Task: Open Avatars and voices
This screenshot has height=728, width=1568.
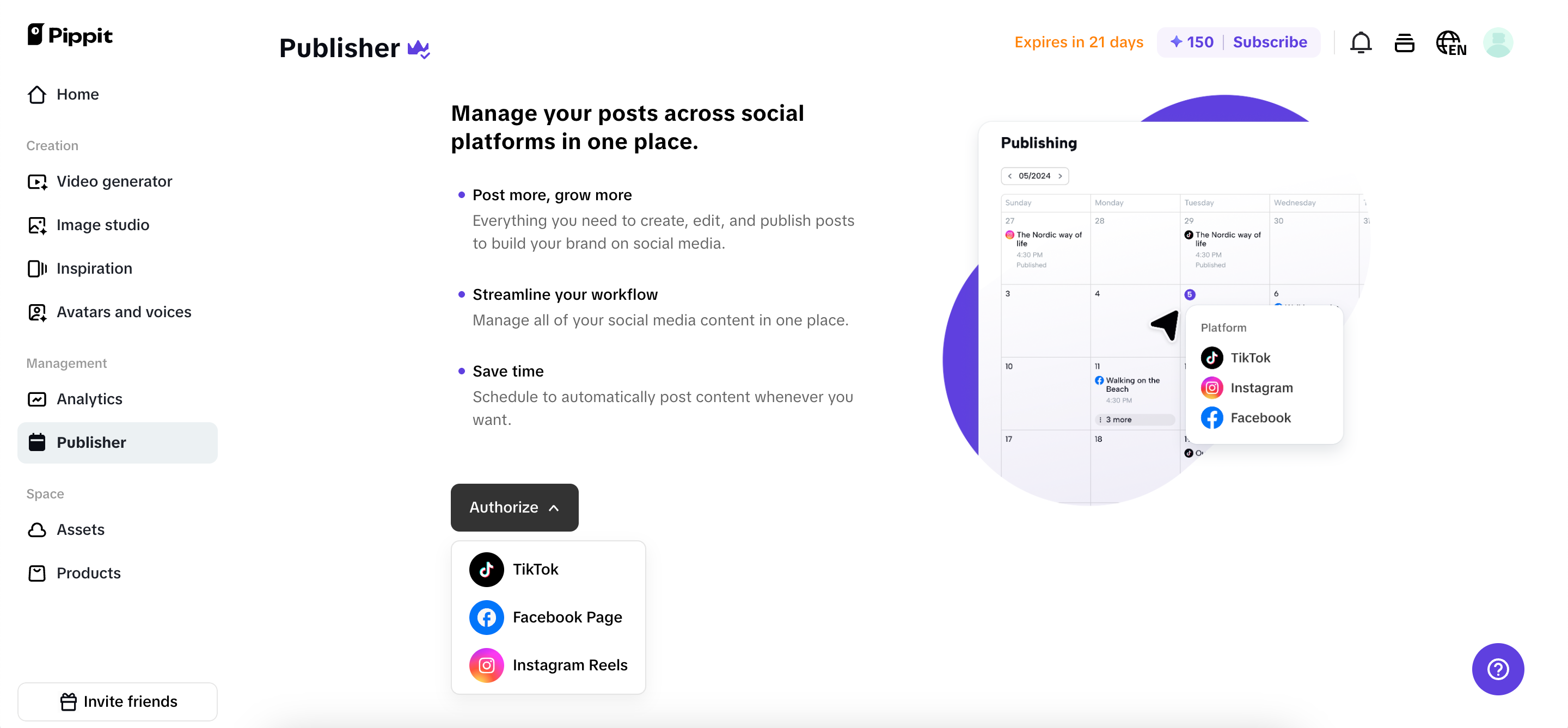Action: pos(124,312)
